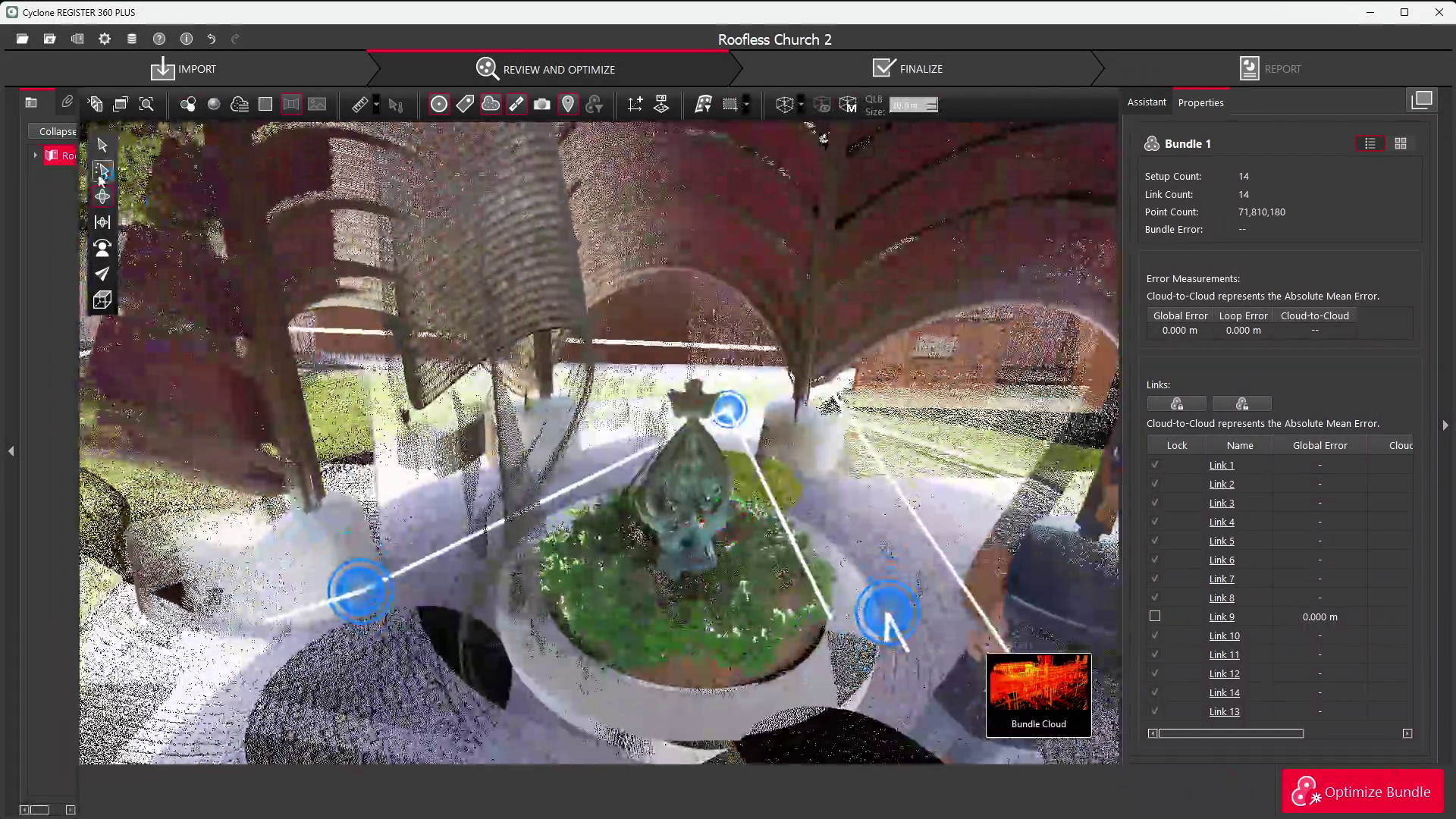This screenshot has width=1456, height=819.
Task: Switch to the Assistant tab
Action: (1146, 102)
